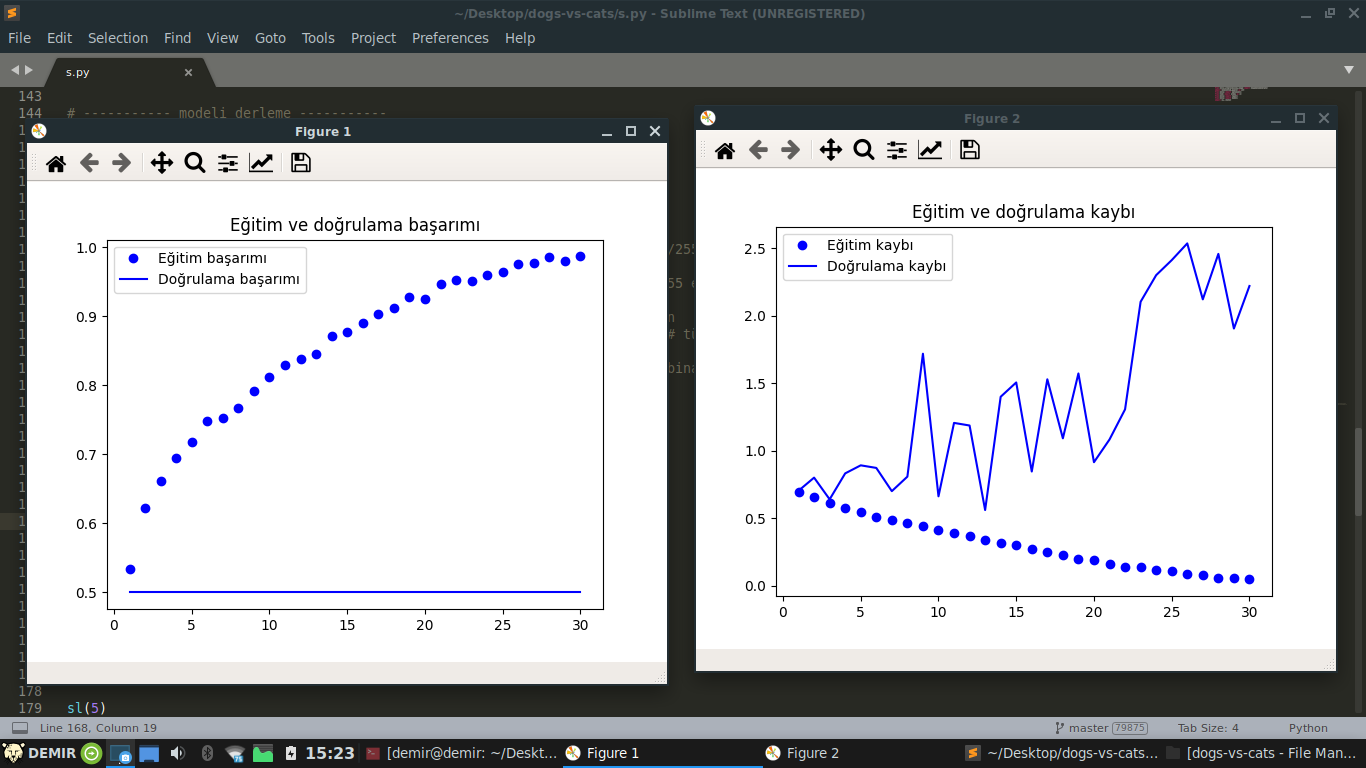Save Figure 1 with the floppy icon
The height and width of the screenshot is (768, 1366).
(x=300, y=163)
